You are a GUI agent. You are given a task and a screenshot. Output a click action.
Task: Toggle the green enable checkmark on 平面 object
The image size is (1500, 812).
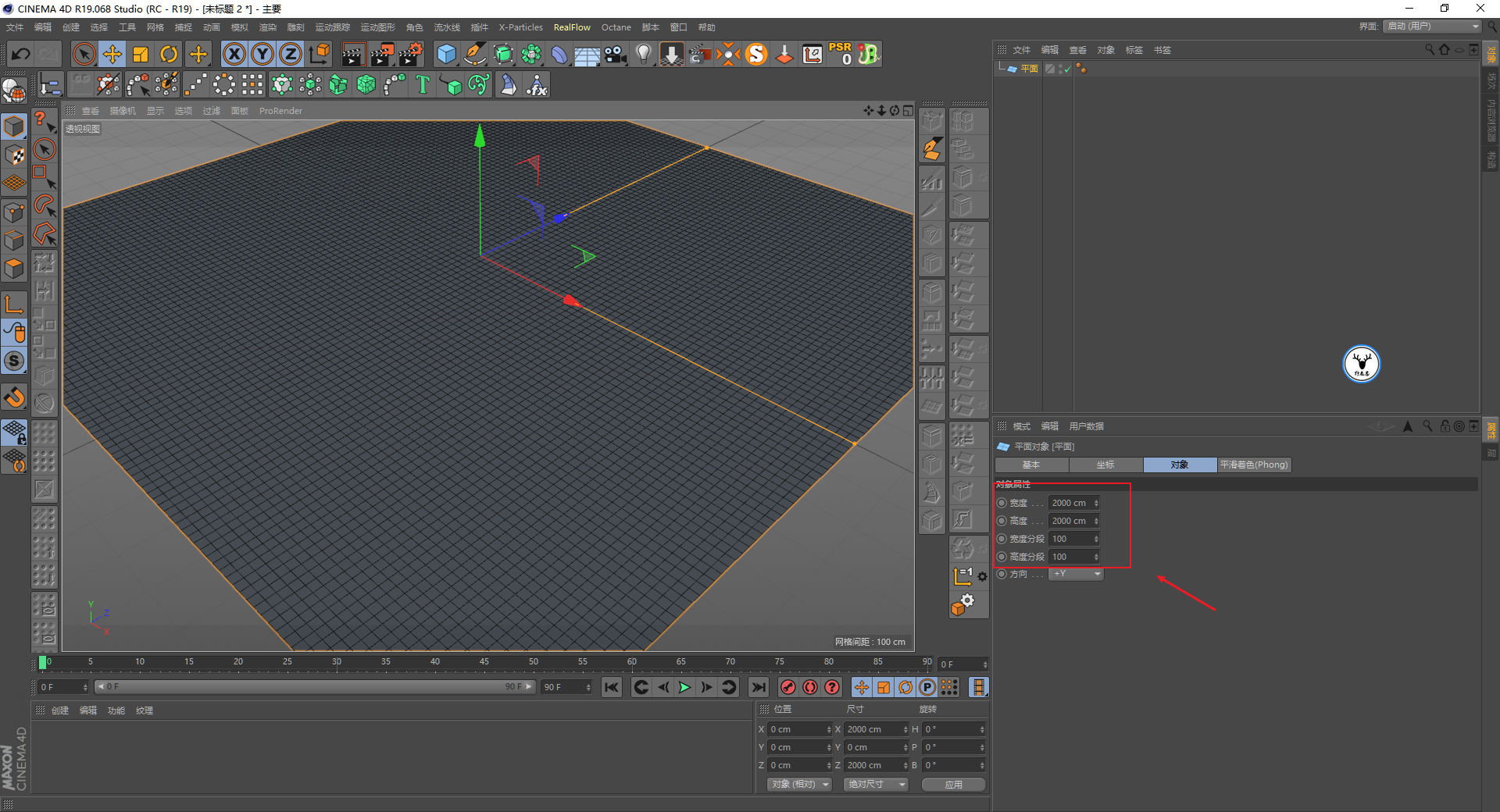(x=1067, y=69)
